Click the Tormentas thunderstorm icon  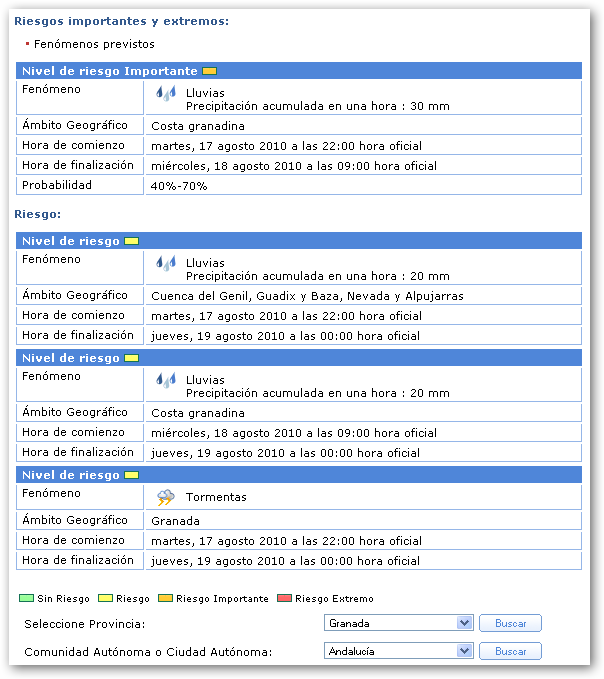click(x=165, y=497)
